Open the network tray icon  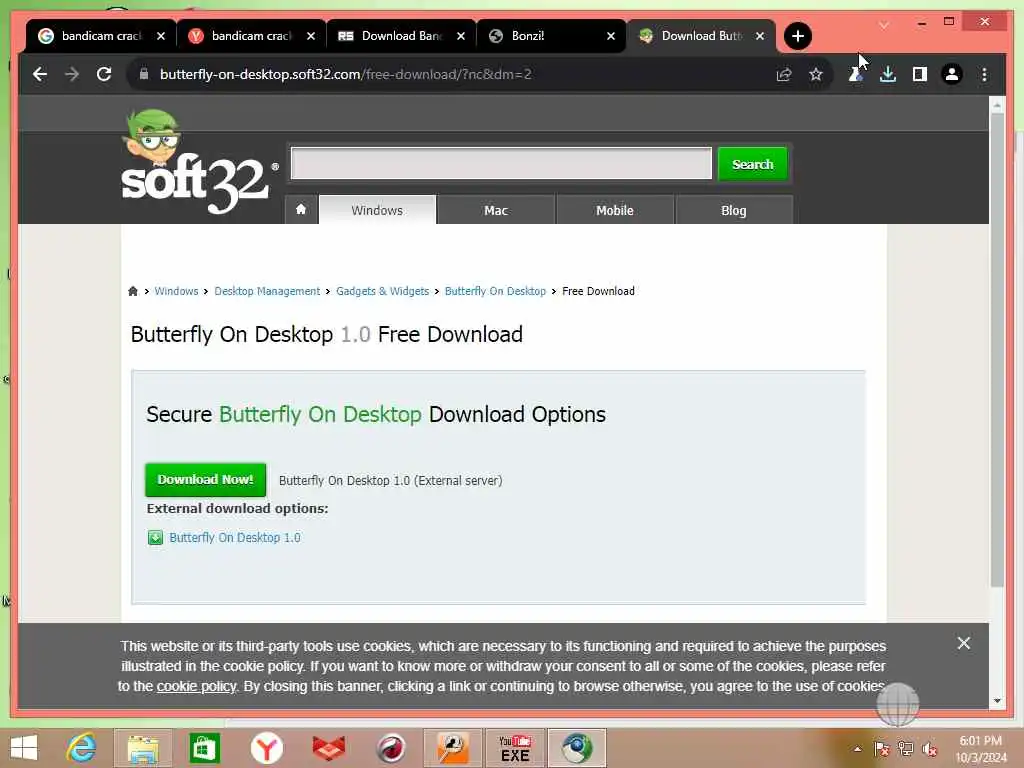click(x=905, y=749)
